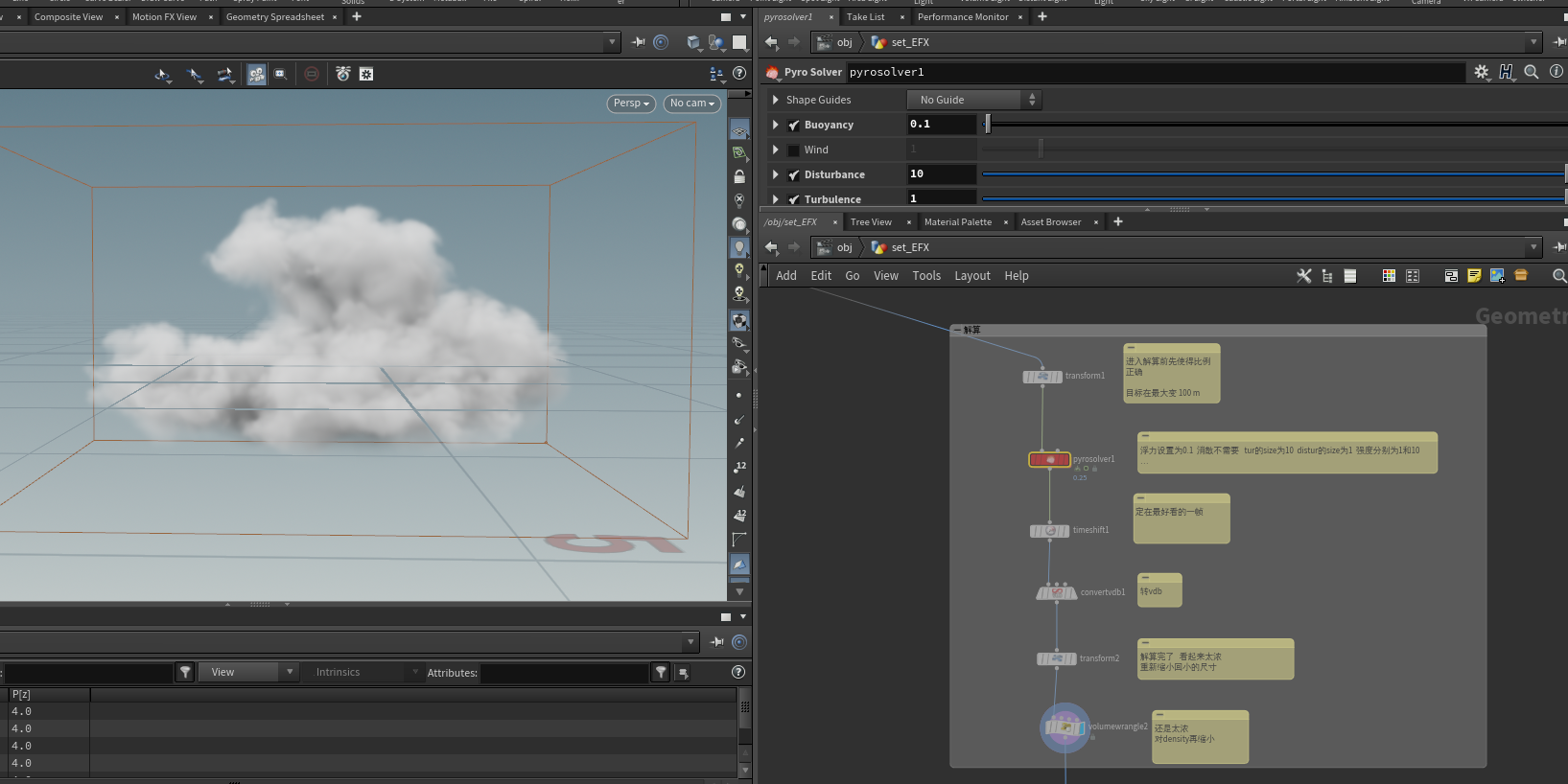Click the No cam camera button
Image resolution: width=1568 pixels, height=784 pixels.
coord(691,104)
